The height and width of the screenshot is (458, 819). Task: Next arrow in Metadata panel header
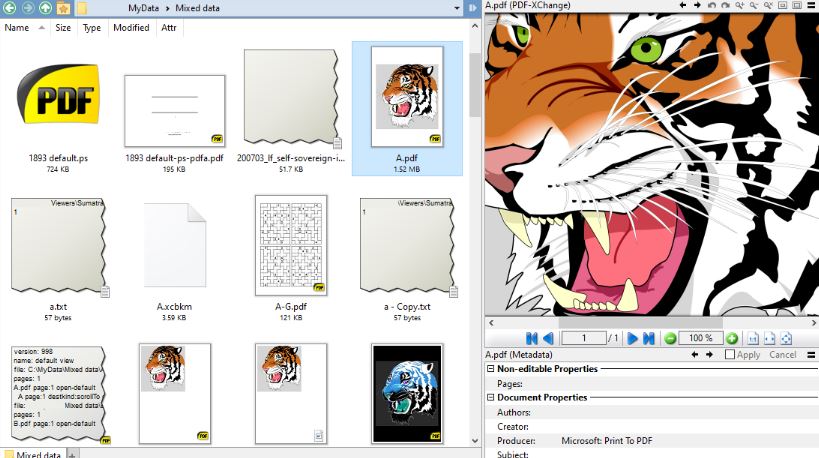pos(709,355)
